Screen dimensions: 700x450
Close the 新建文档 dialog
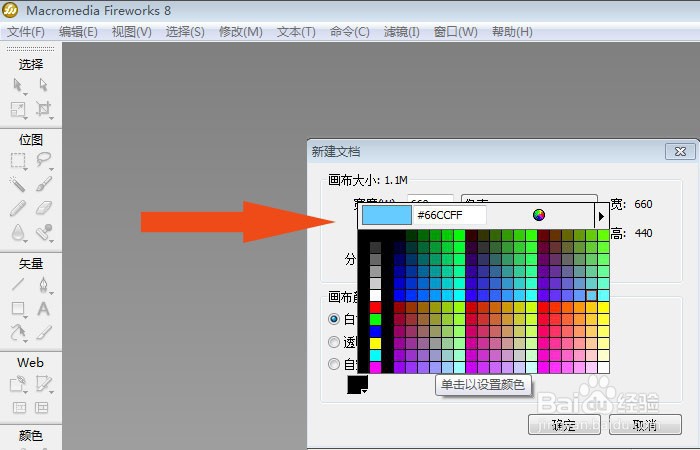(680, 151)
